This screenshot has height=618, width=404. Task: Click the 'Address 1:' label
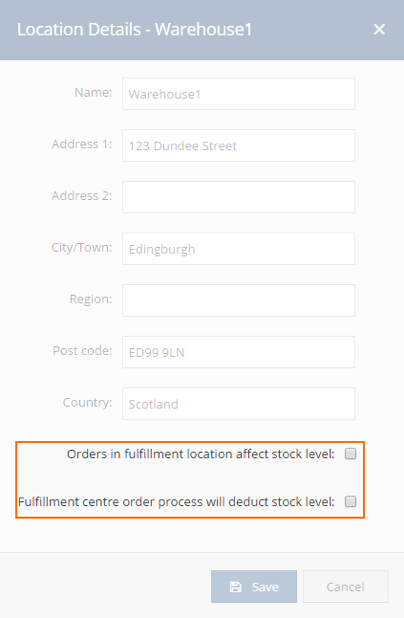(x=82, y=144)
